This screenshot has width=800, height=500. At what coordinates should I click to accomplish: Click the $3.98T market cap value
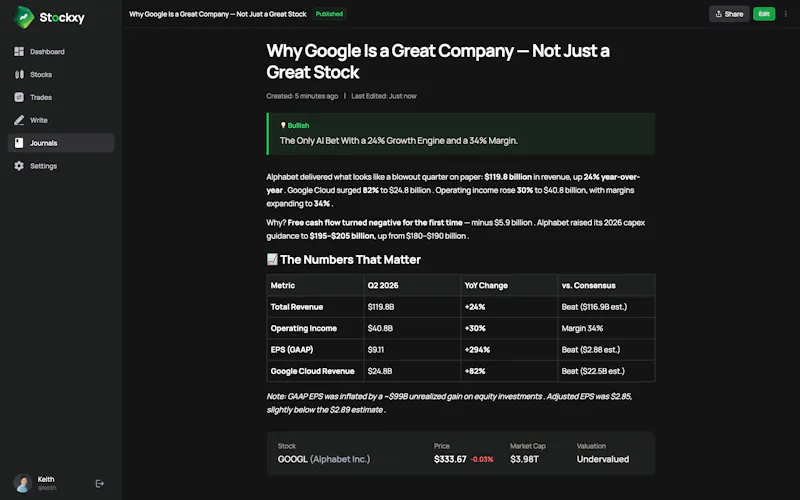pyautogui.click(x=524, y=459)
